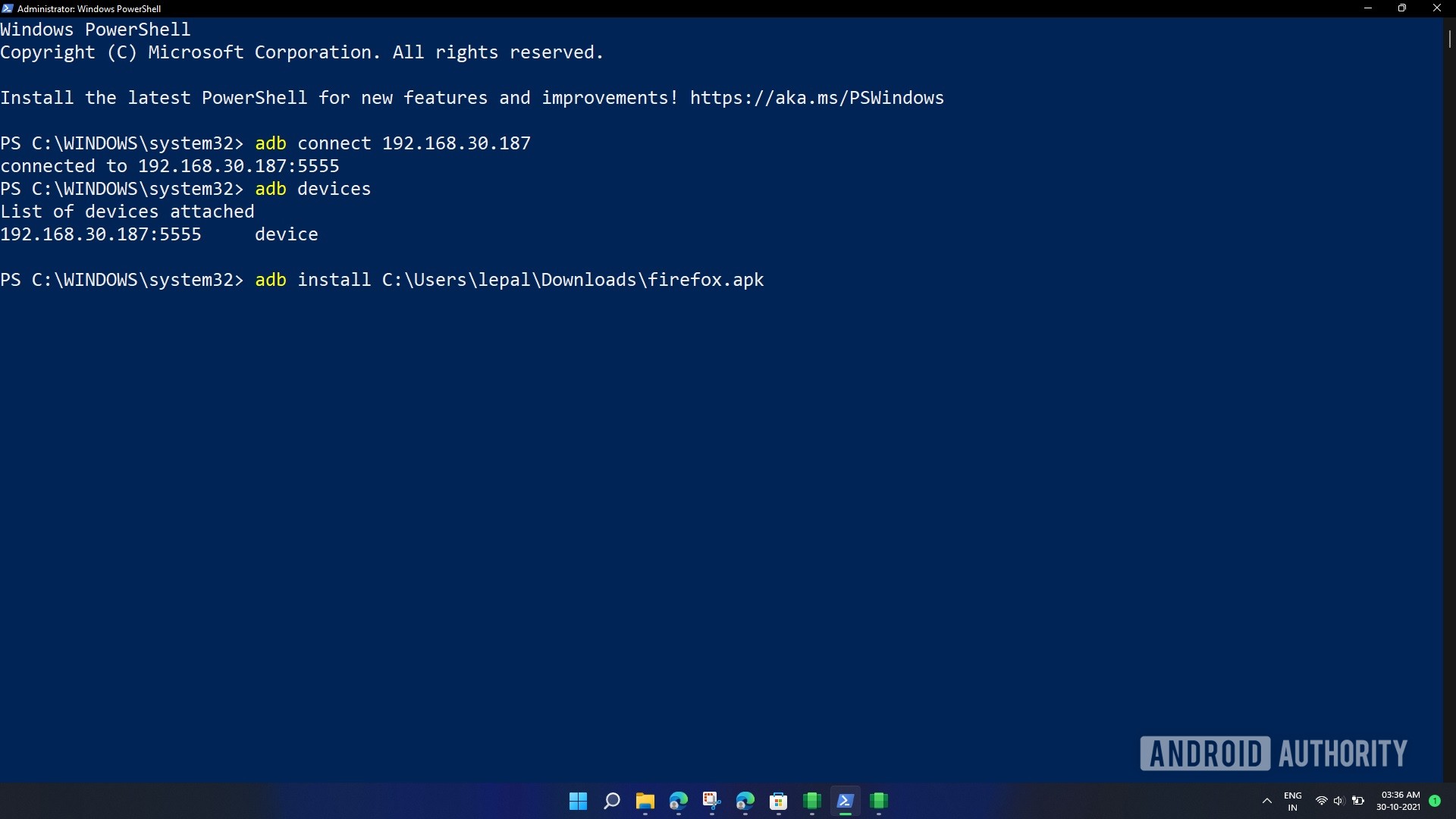The image size is (1456, 819).
Task: Open the green app icon right of PowerShell
Action: point(878,801)
